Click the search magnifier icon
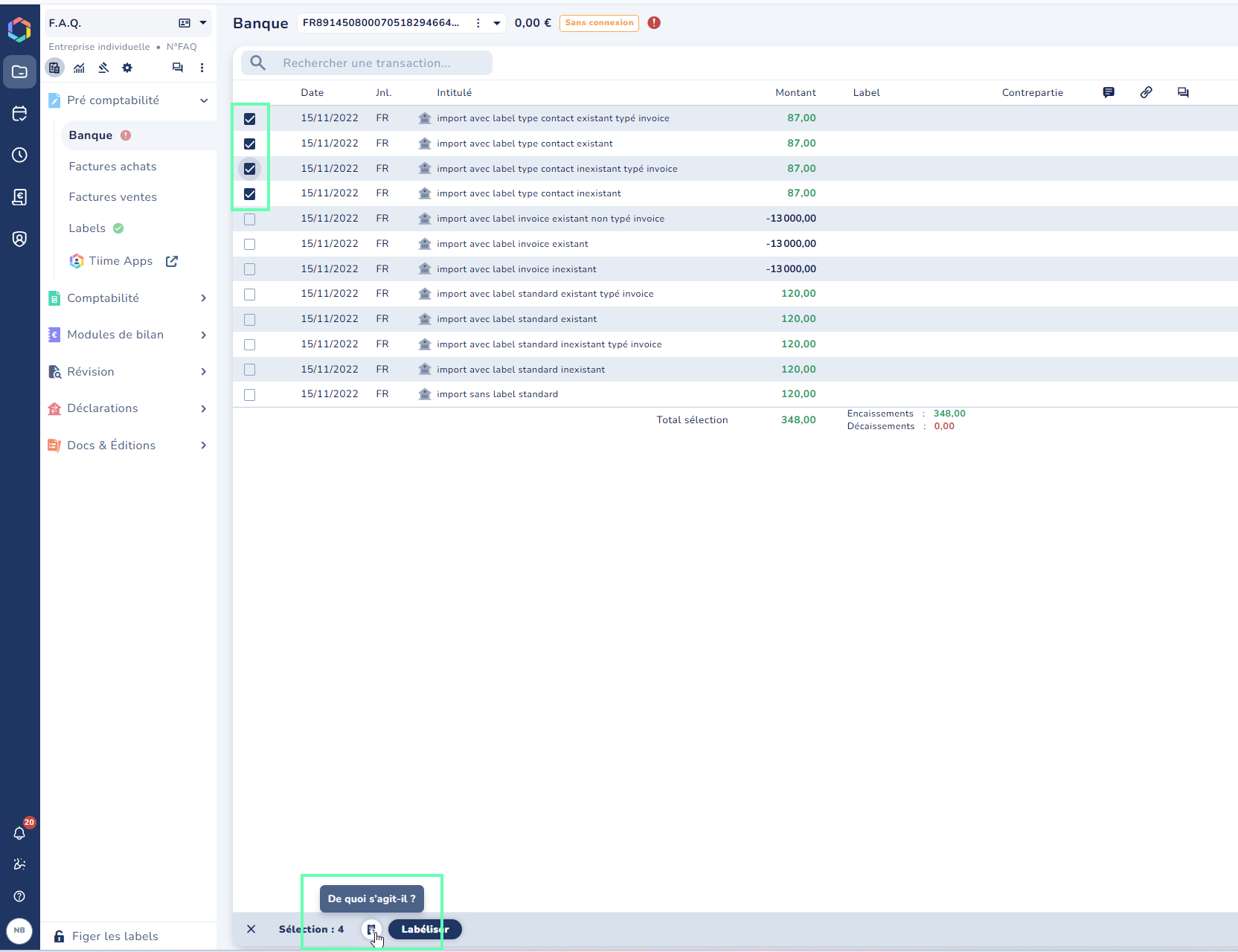Screen dimensions: 1238x952 coord(258,63)
